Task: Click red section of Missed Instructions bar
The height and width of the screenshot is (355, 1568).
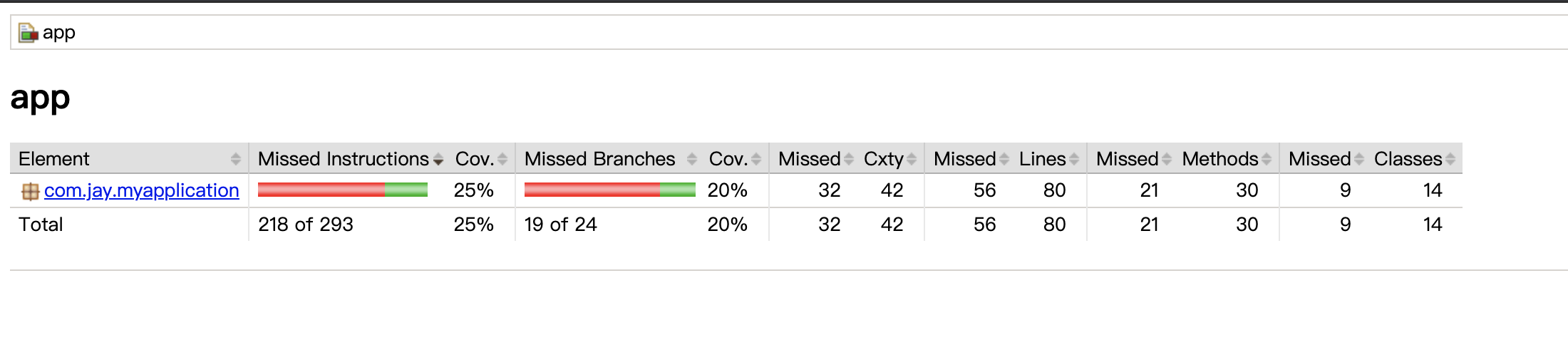Action: tap(321, 190)
